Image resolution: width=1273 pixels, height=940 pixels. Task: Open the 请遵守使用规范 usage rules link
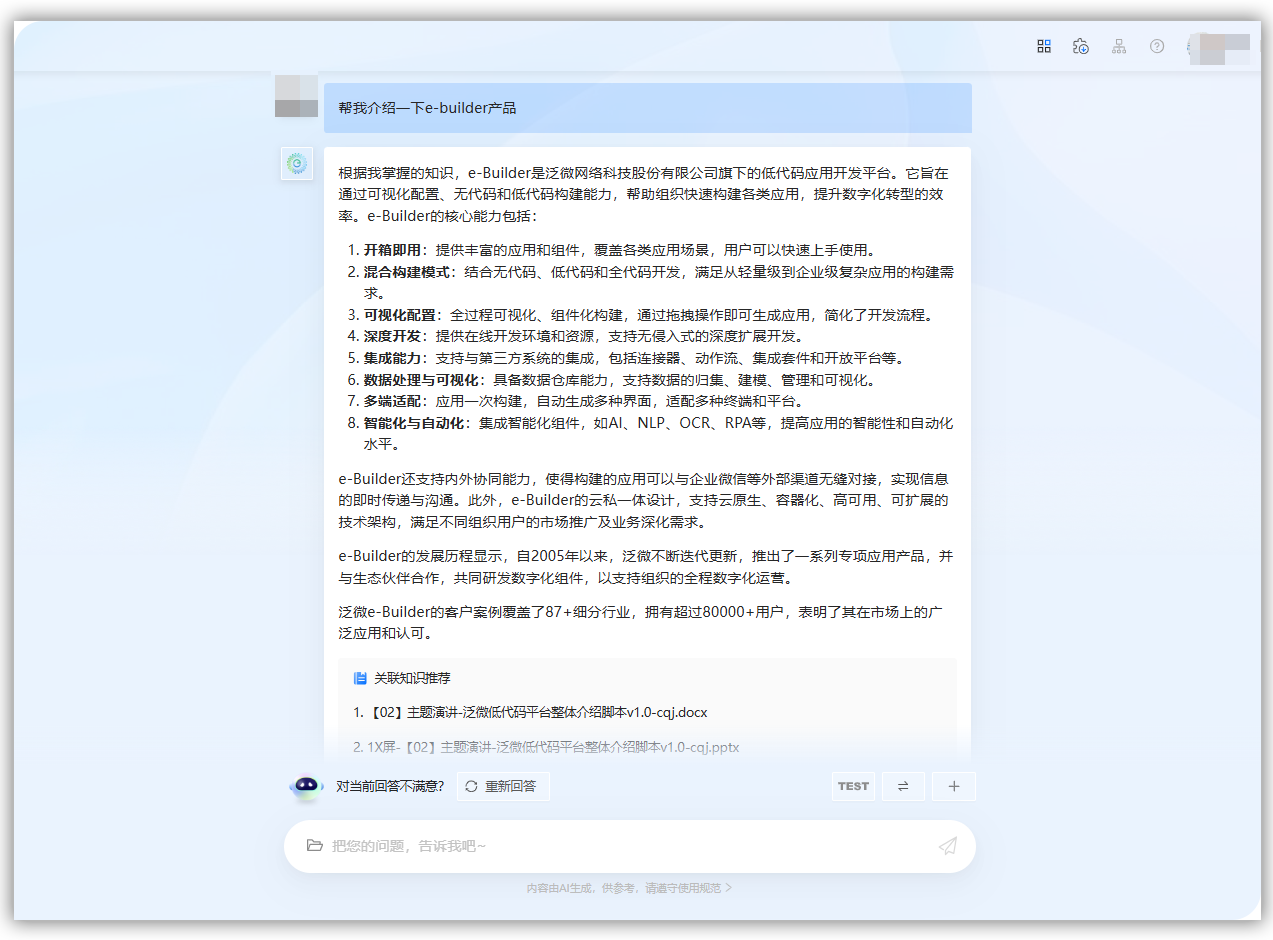688,888
